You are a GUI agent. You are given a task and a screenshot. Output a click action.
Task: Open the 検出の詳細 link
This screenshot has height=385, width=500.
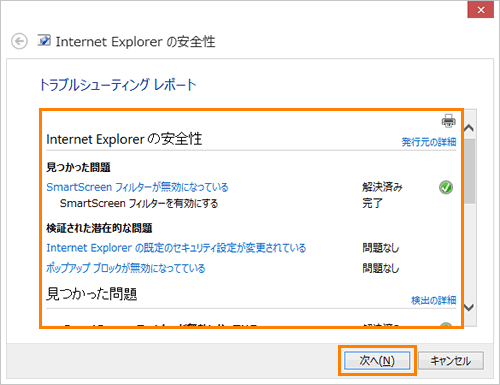pos(433,300)
